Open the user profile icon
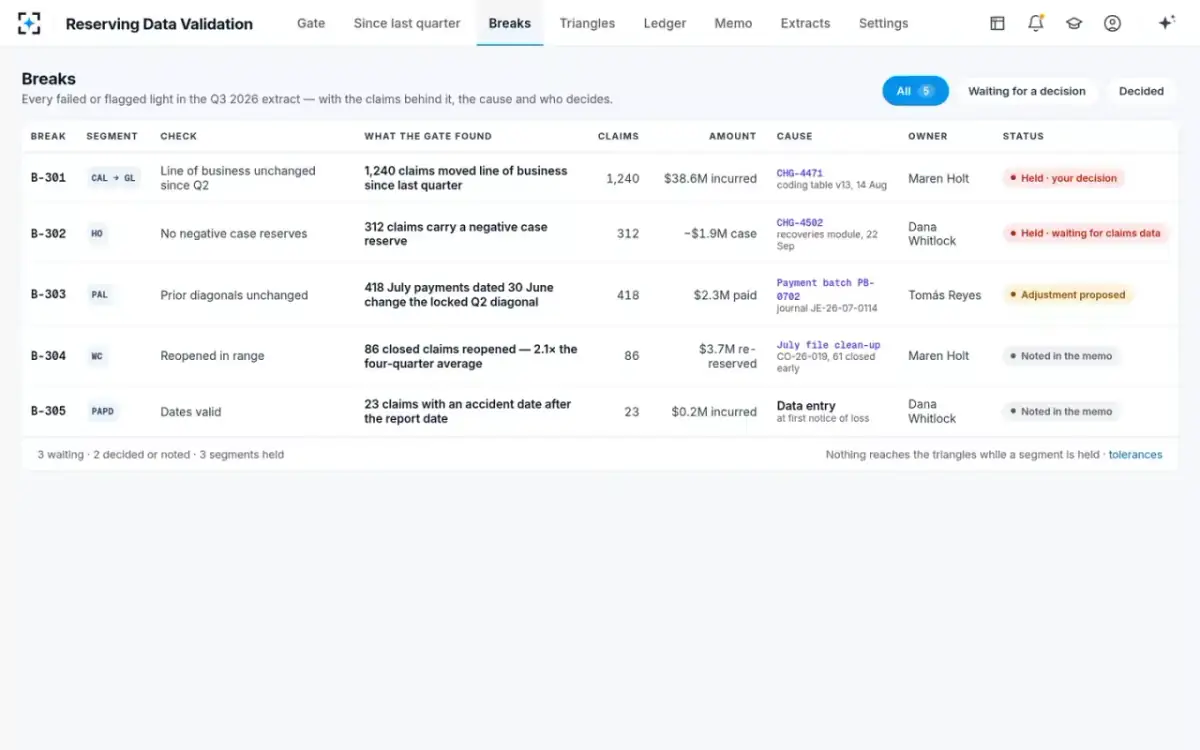 click(1112, 23)
